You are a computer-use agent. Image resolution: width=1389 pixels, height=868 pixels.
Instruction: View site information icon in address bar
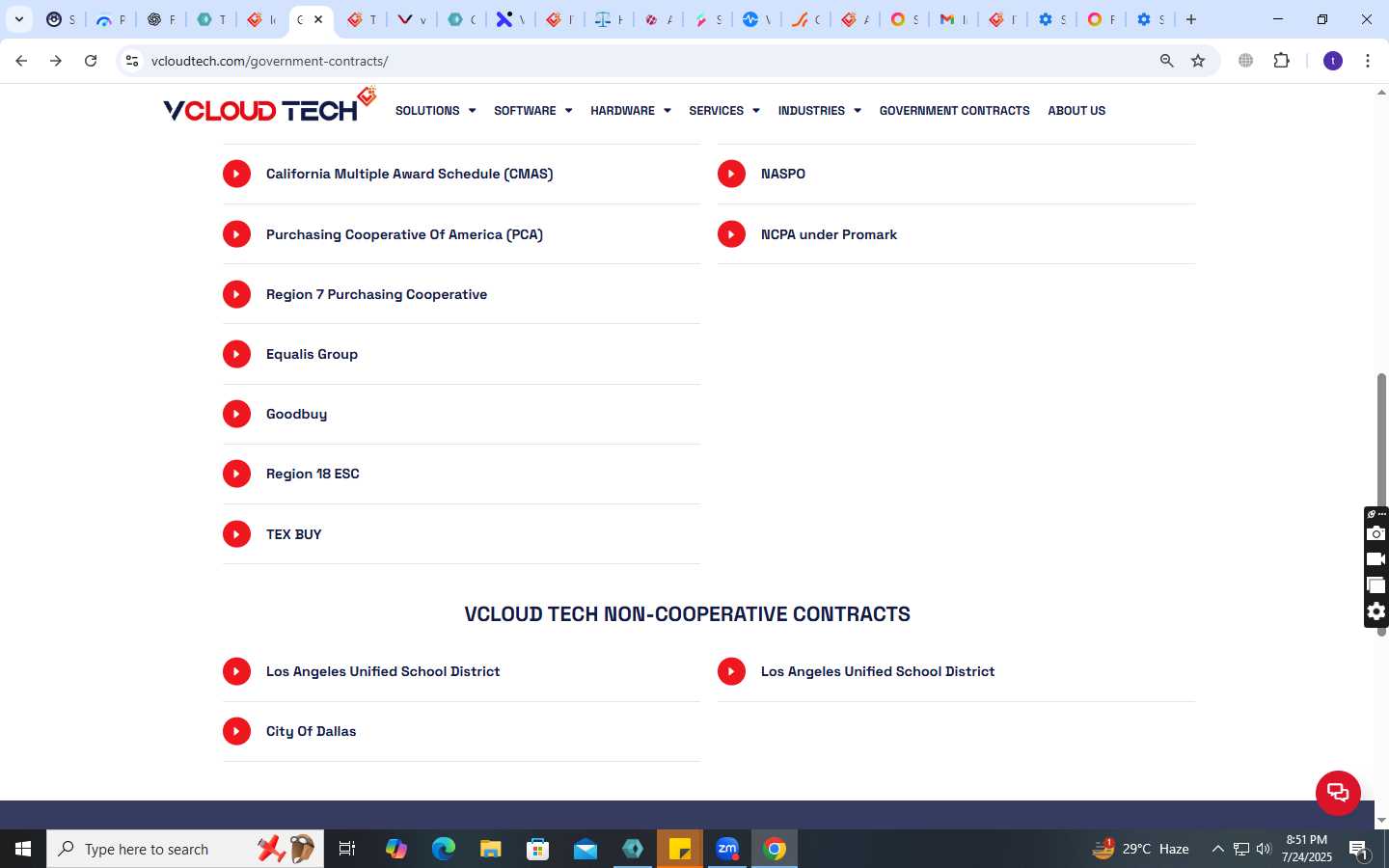[x=132, y=61]
